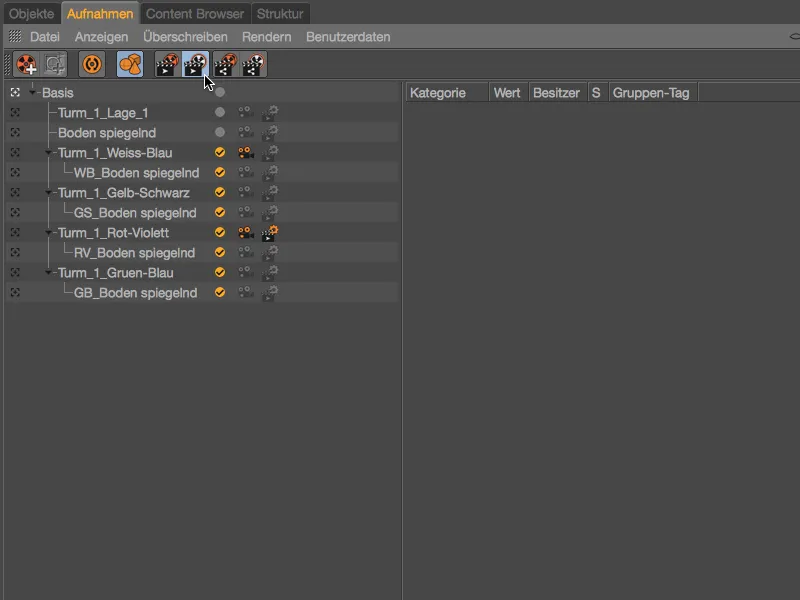
Task: Click the camera icon for GS_Boden spiegelnd
Action: point(245,212)
